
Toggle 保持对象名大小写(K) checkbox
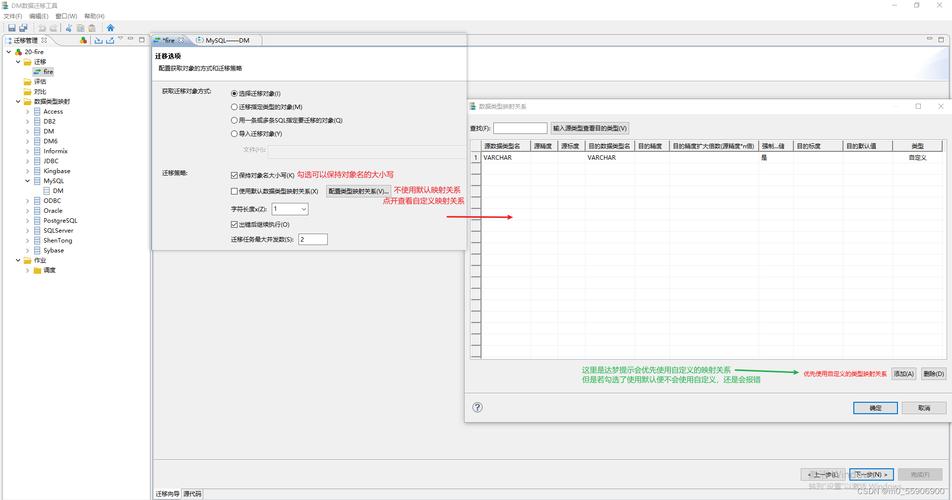coord(234,175)
